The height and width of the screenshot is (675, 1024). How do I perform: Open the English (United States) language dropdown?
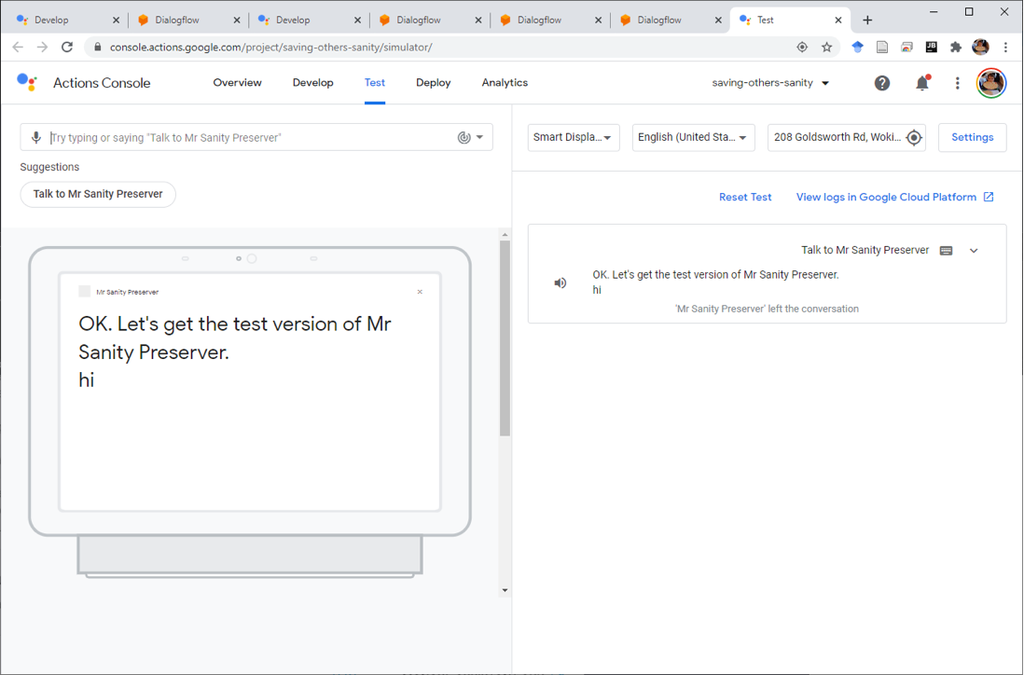tap(693, 137)
